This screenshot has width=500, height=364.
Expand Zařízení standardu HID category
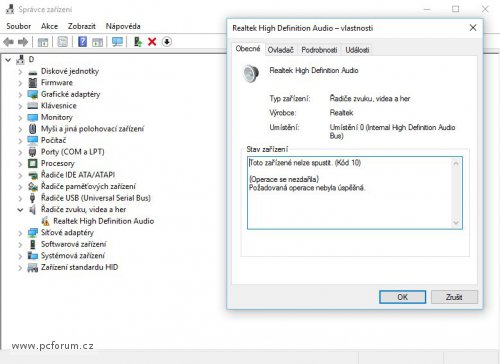pos(20,268)
